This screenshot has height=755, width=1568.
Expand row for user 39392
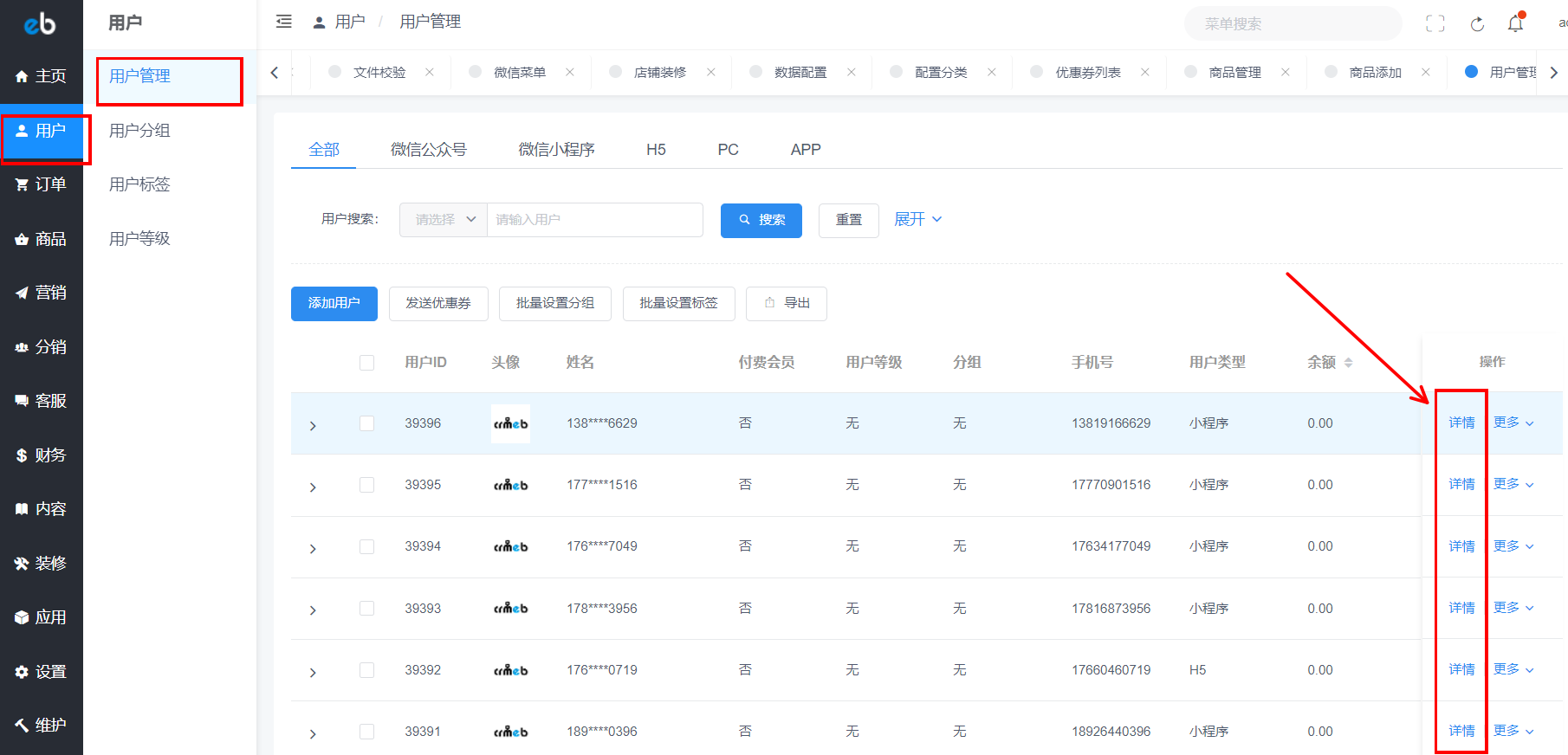313,673
